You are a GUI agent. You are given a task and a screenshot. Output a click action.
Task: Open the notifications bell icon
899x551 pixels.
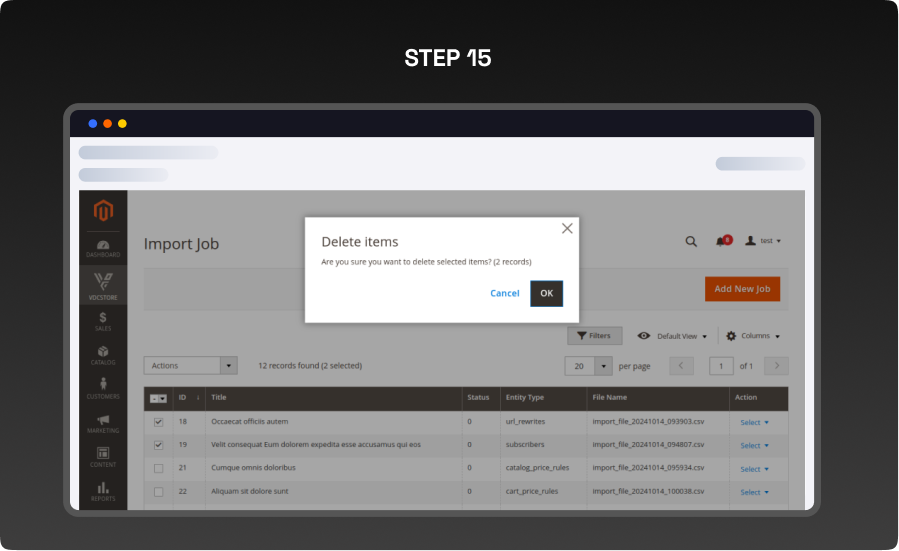[721, 241]
